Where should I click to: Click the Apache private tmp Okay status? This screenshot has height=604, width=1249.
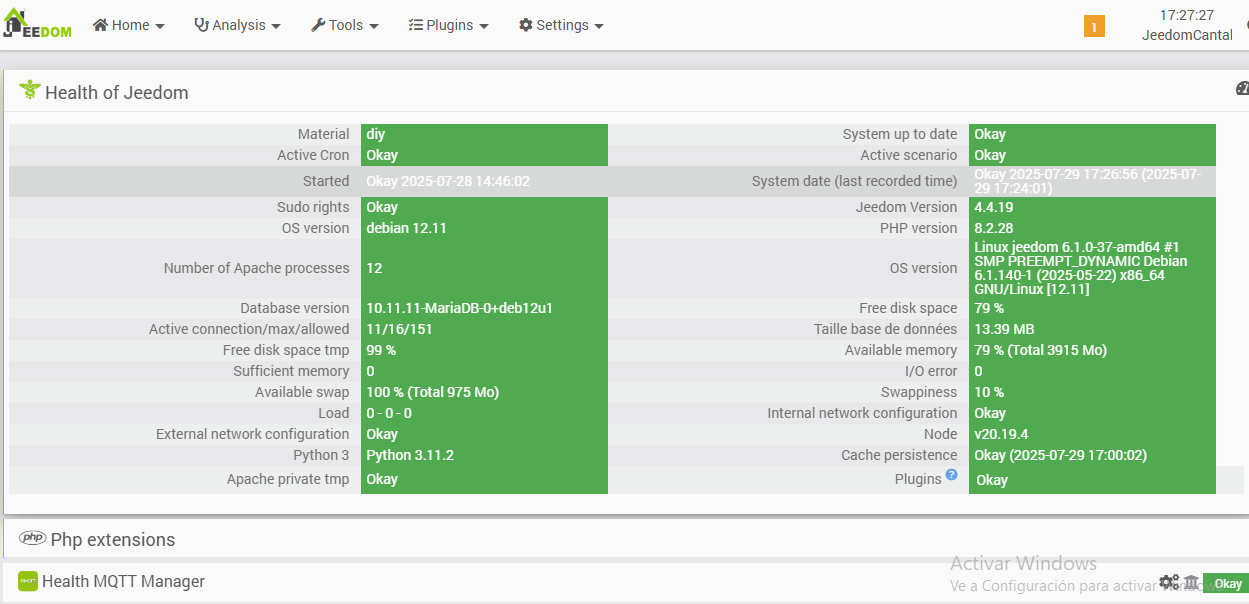point(382,479)
